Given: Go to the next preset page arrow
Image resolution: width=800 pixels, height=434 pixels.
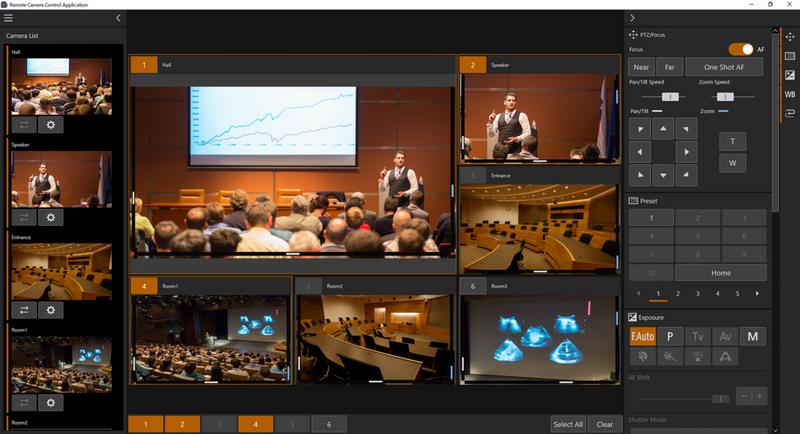Looking at the screenshot, I should [757, 293].
